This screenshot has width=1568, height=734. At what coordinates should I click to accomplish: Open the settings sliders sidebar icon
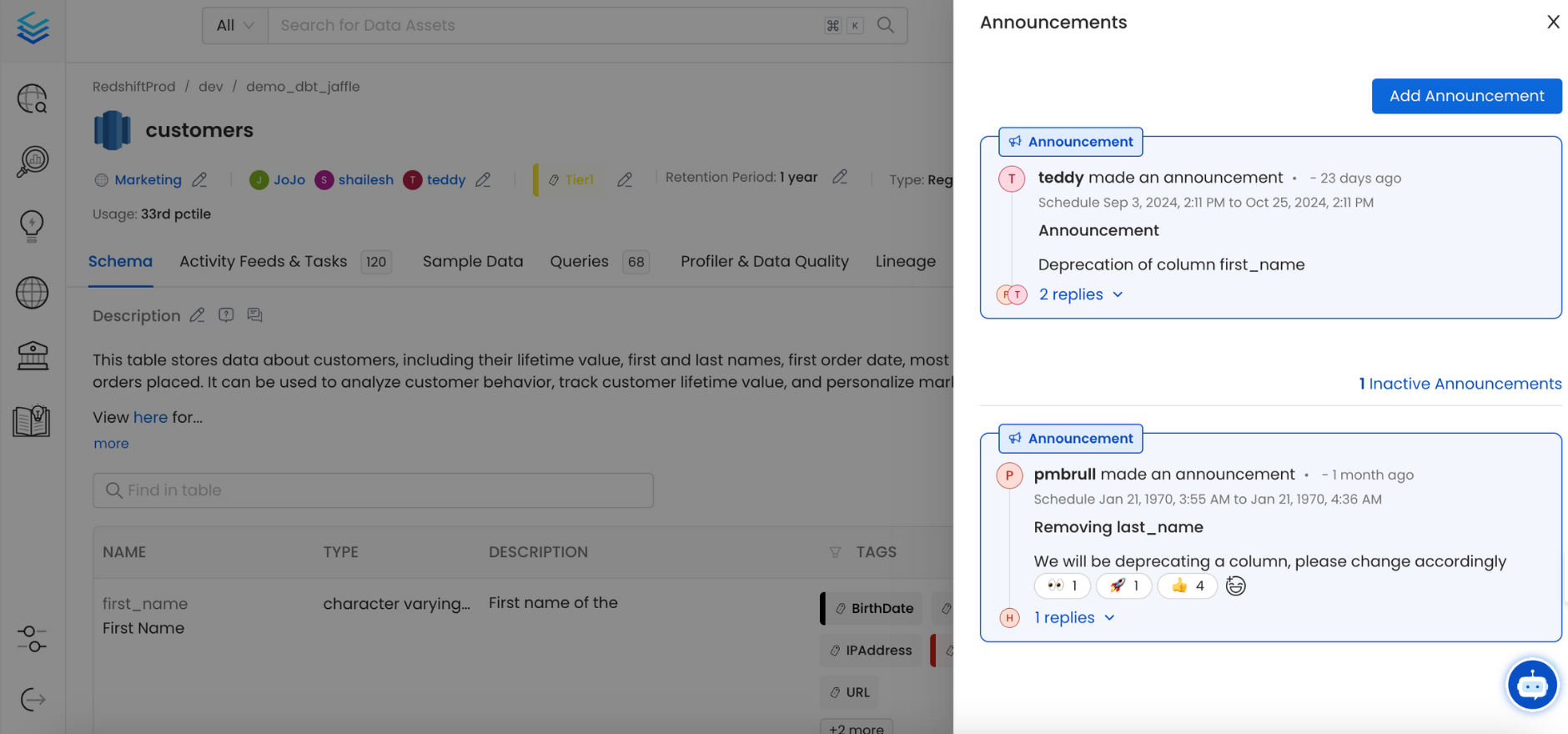tap(33, 639)
